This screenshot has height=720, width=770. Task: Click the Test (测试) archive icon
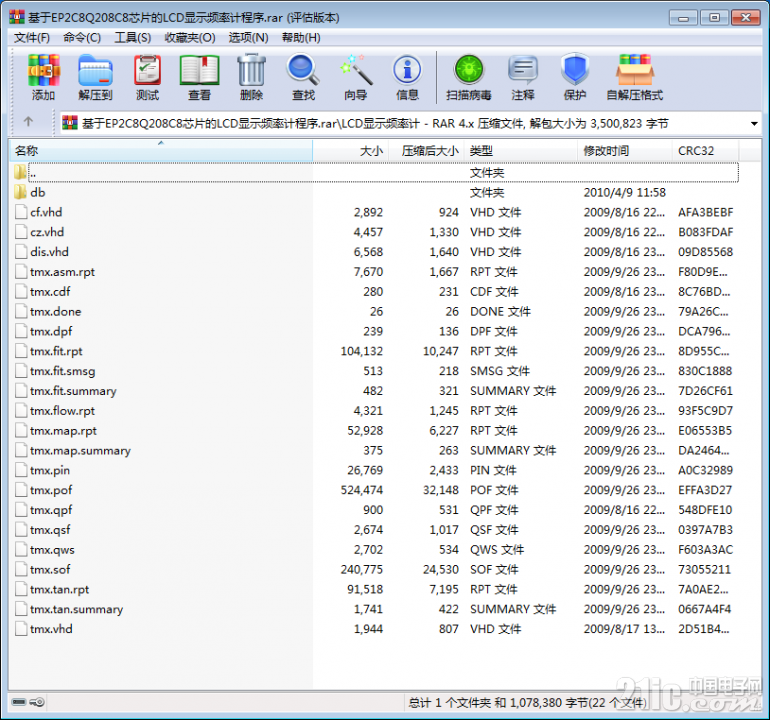coord(147,70)
